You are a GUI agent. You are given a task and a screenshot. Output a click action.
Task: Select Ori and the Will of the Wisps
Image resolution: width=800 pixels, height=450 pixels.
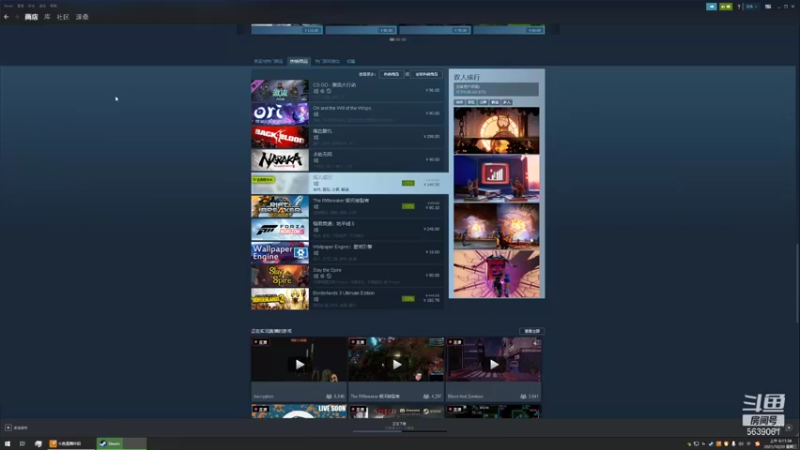tap(347, 113)
